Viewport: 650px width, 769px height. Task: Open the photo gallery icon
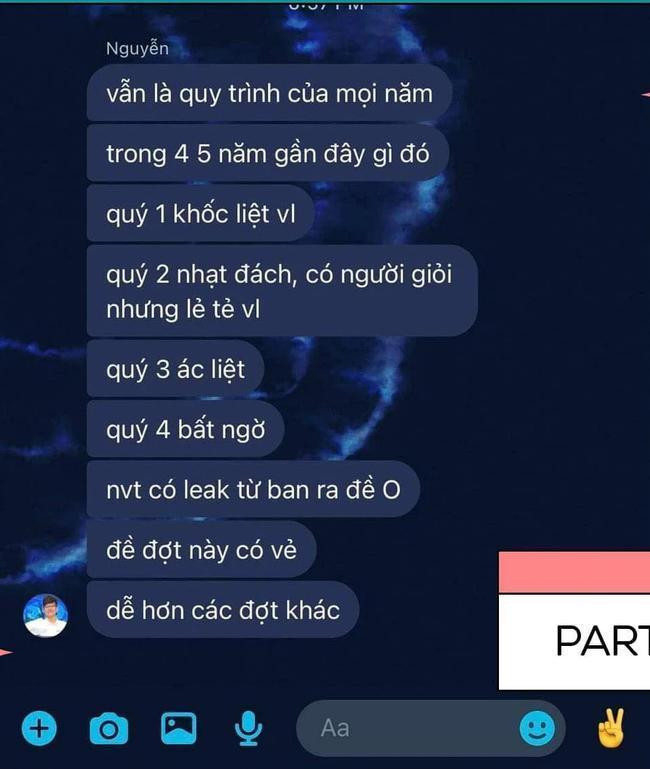(x=179, y=728)
